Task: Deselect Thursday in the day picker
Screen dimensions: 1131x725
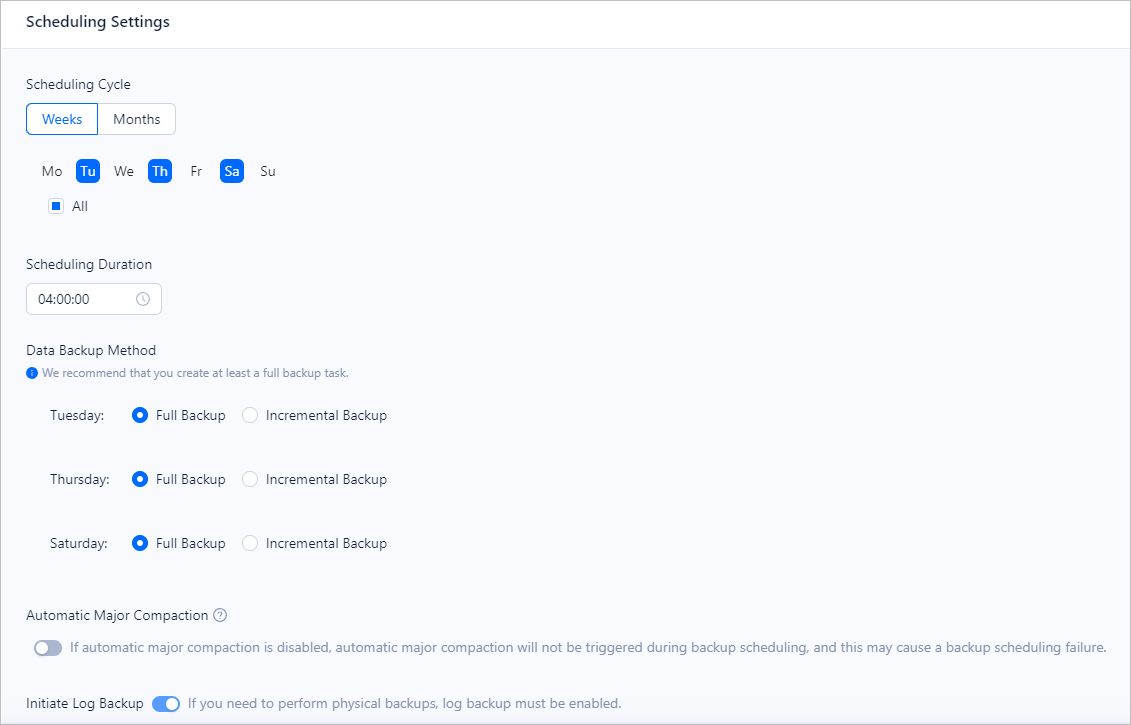Action: (x=160, y=171)
